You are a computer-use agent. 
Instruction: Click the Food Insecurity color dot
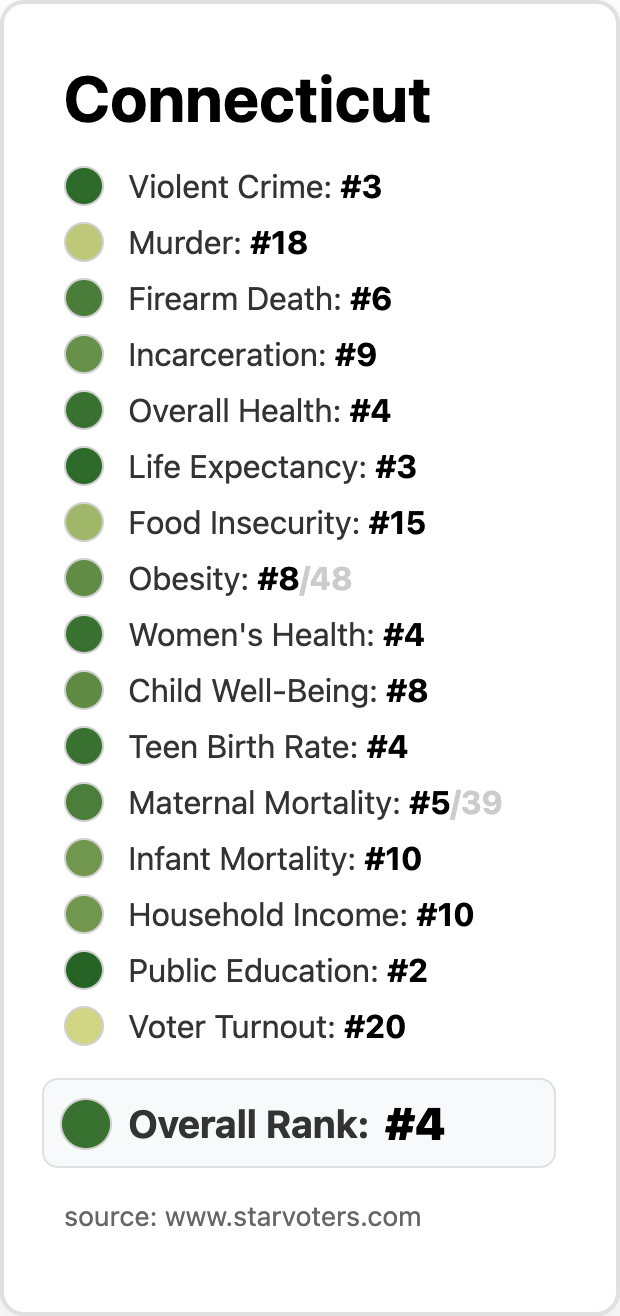(84, 523)
